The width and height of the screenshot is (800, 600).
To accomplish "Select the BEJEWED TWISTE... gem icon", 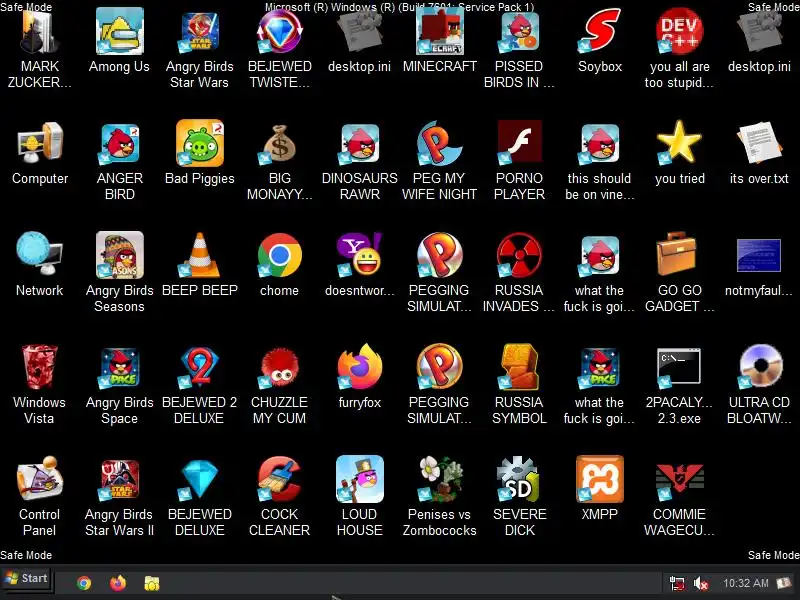I will click(280, 32).
